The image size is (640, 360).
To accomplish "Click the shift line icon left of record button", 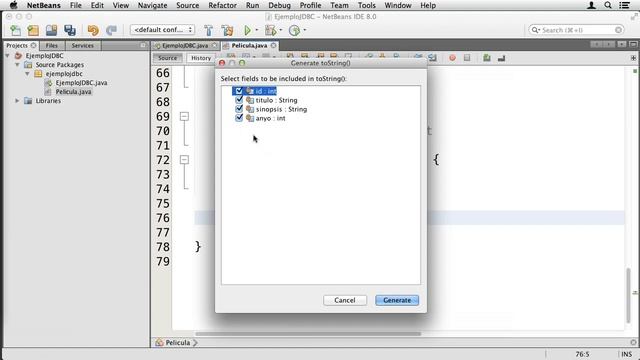I will [433, 58].
